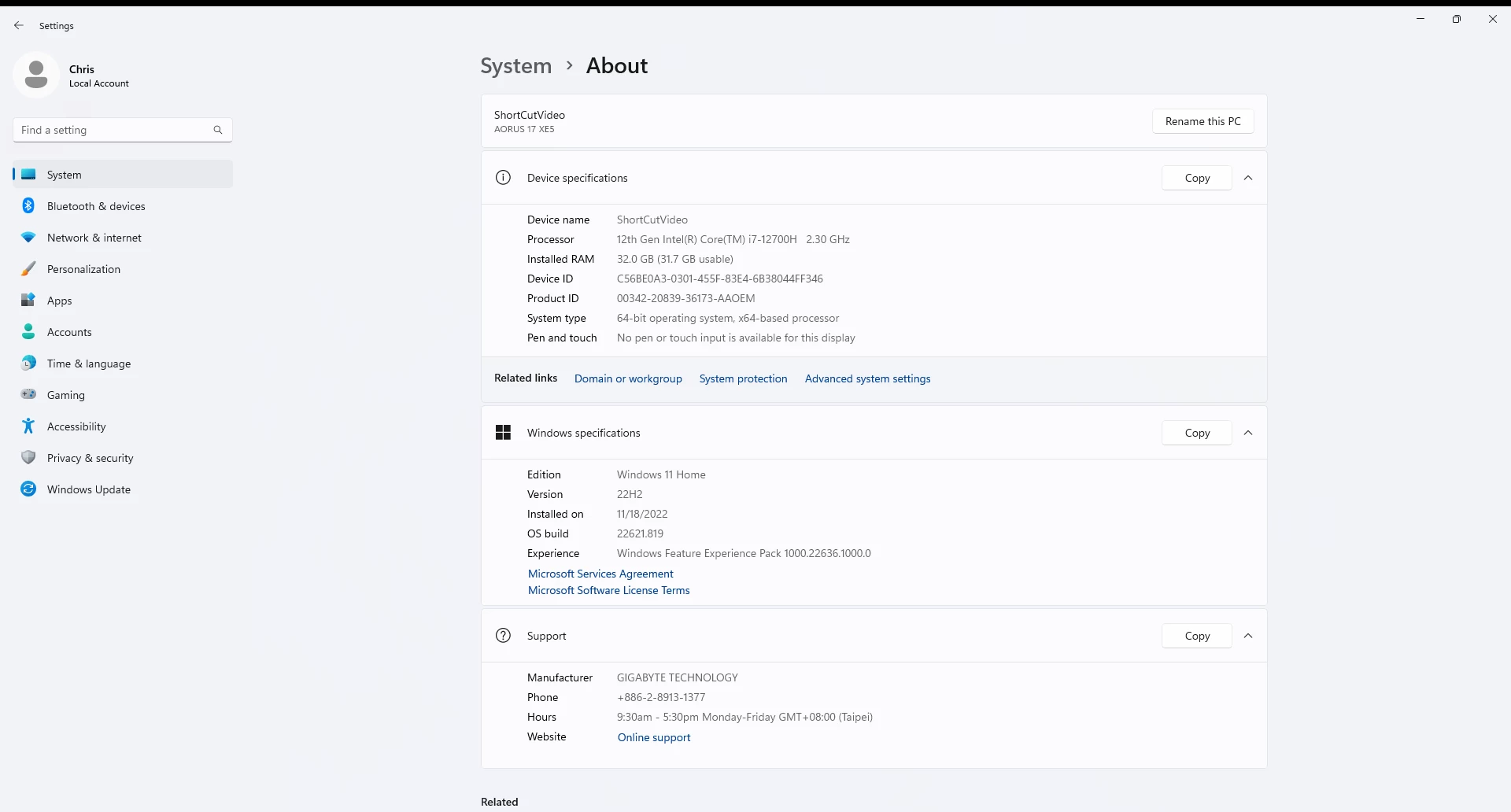
Task: Open Apps settings label
Action: (x=59, y=301)
